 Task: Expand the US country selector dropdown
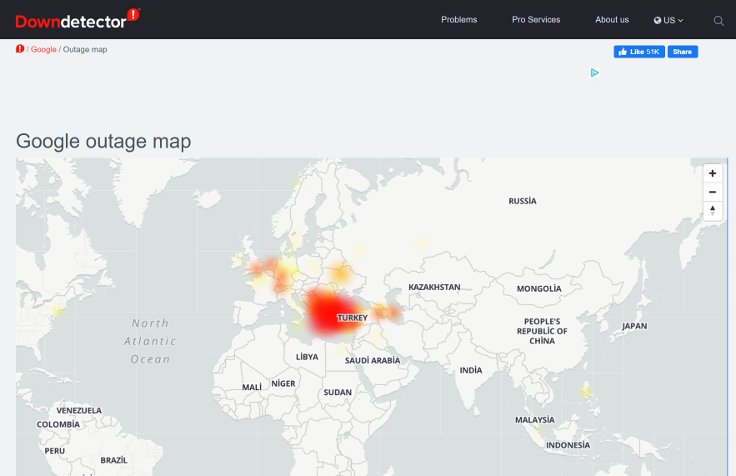[x=668, y=20]
